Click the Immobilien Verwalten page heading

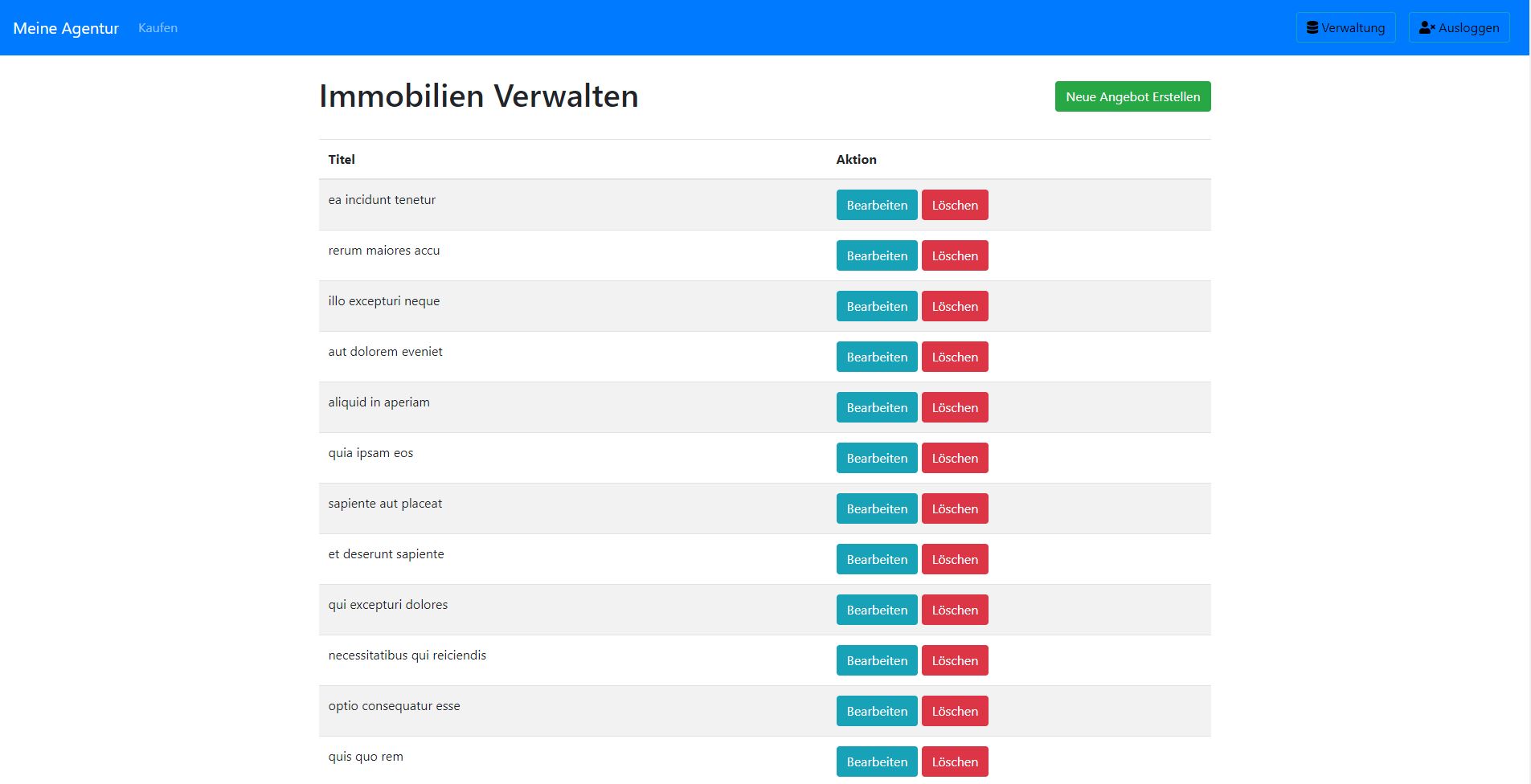479,96
